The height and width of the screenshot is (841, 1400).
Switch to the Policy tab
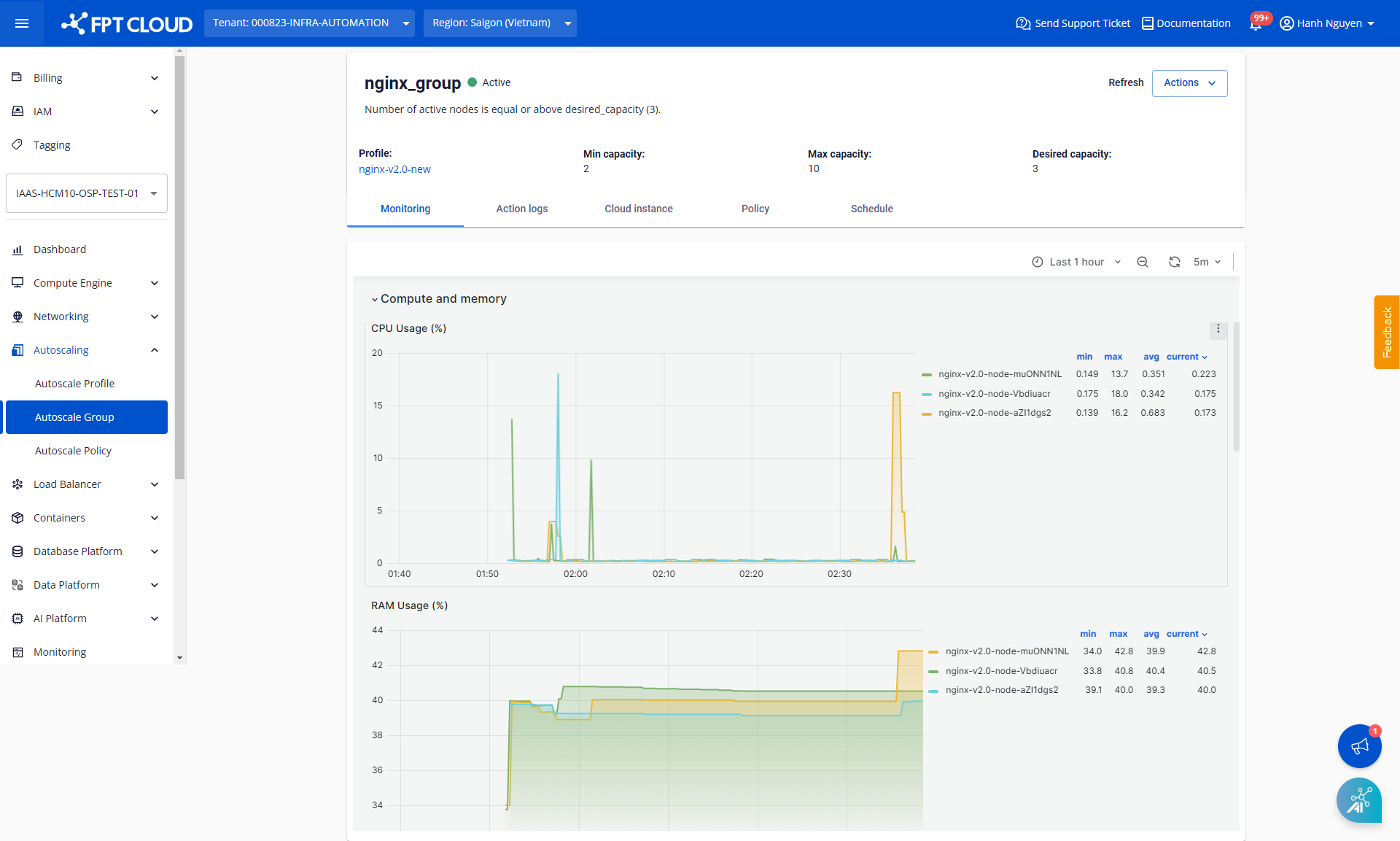click(x=755, y=208)
